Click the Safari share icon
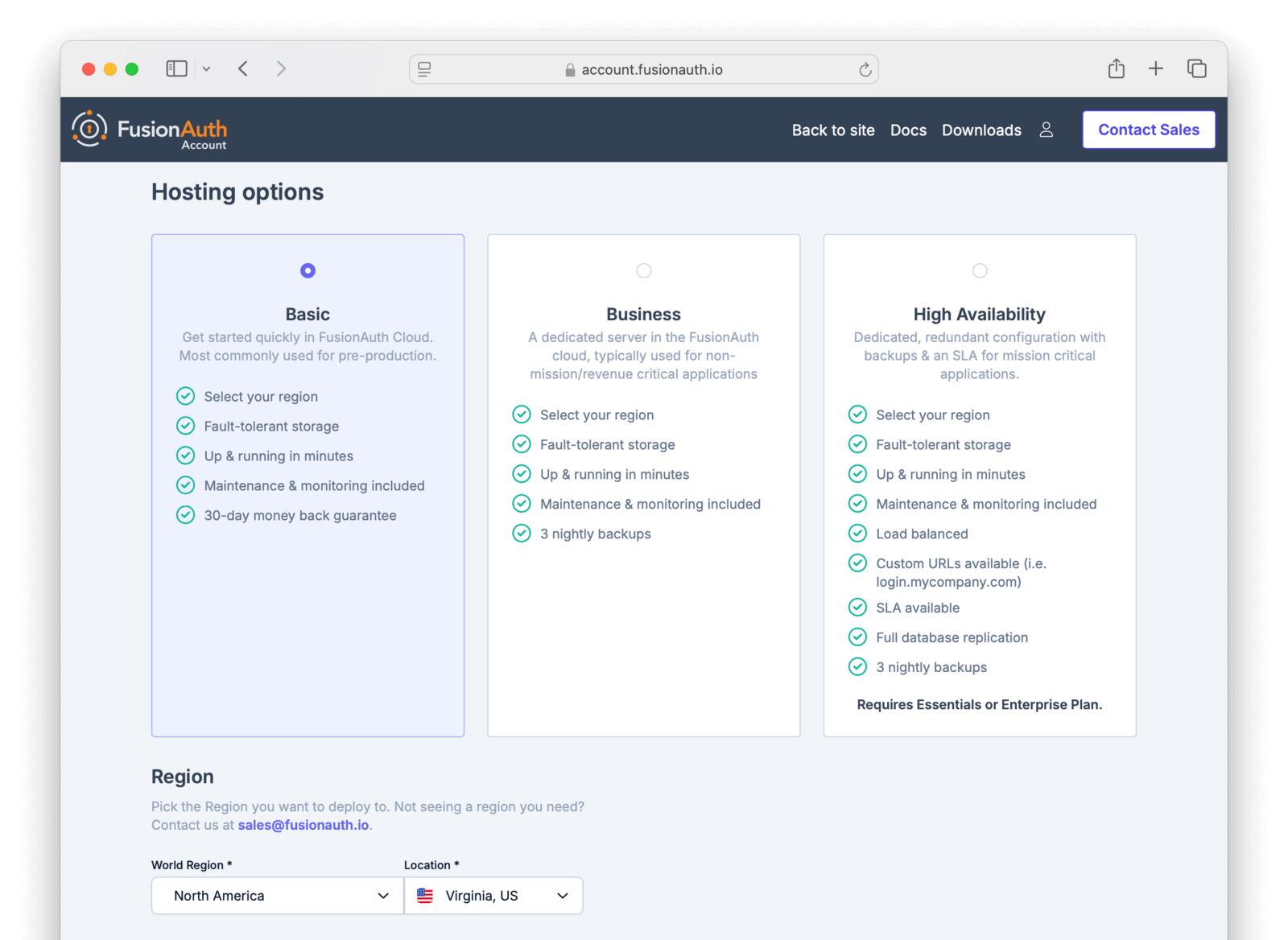Viewport: 1288px width, 940px height. (x=1116, y=69)
